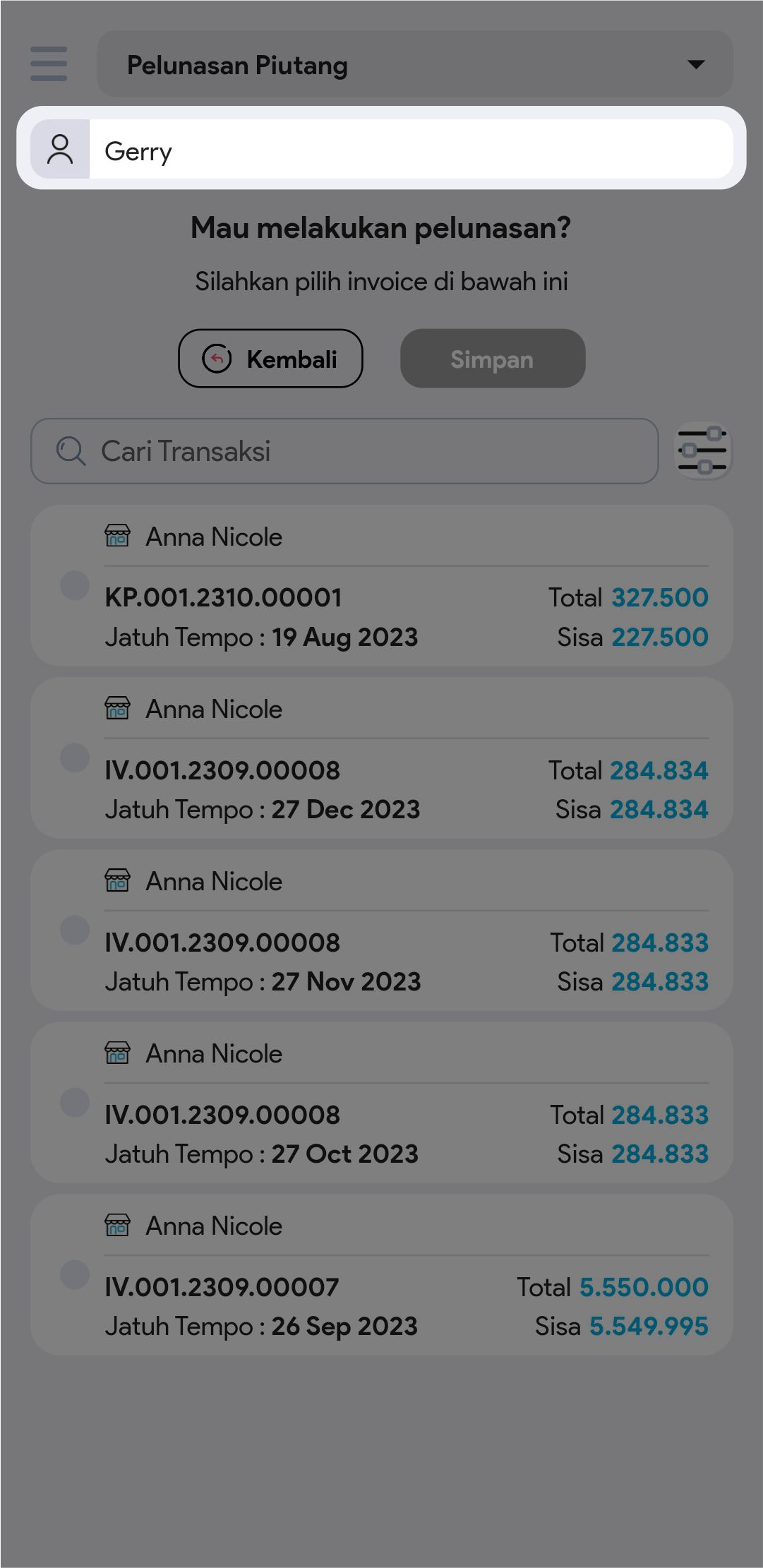Viewport: 763px width, 1568px height.
Task: Open the hamburger menu
Action: click(49, 64)
